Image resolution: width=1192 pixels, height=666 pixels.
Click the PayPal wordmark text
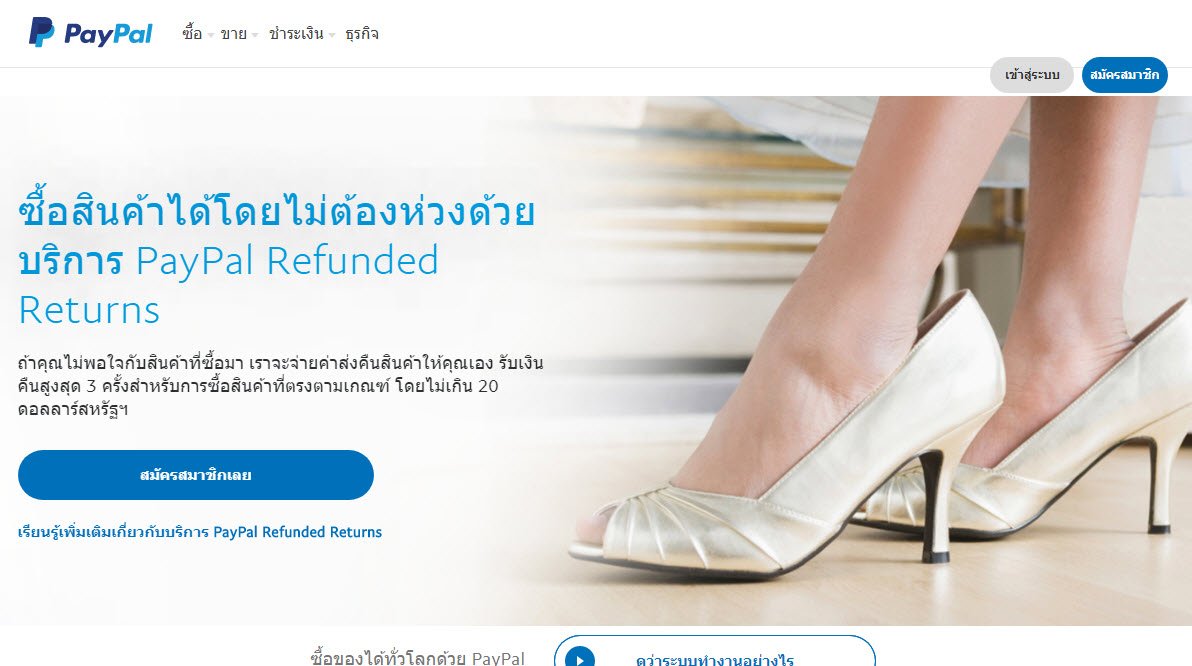108,34
